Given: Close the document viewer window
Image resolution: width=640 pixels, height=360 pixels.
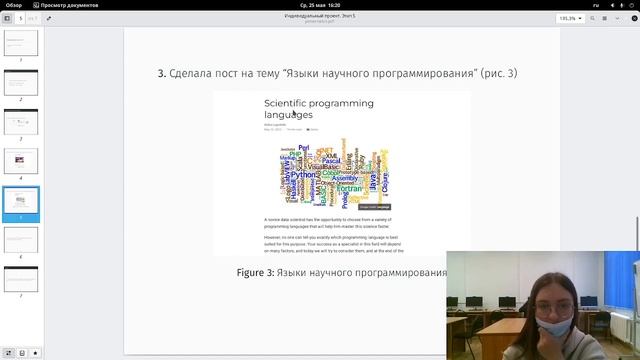Looking at the screenshot, I should 634,18.
